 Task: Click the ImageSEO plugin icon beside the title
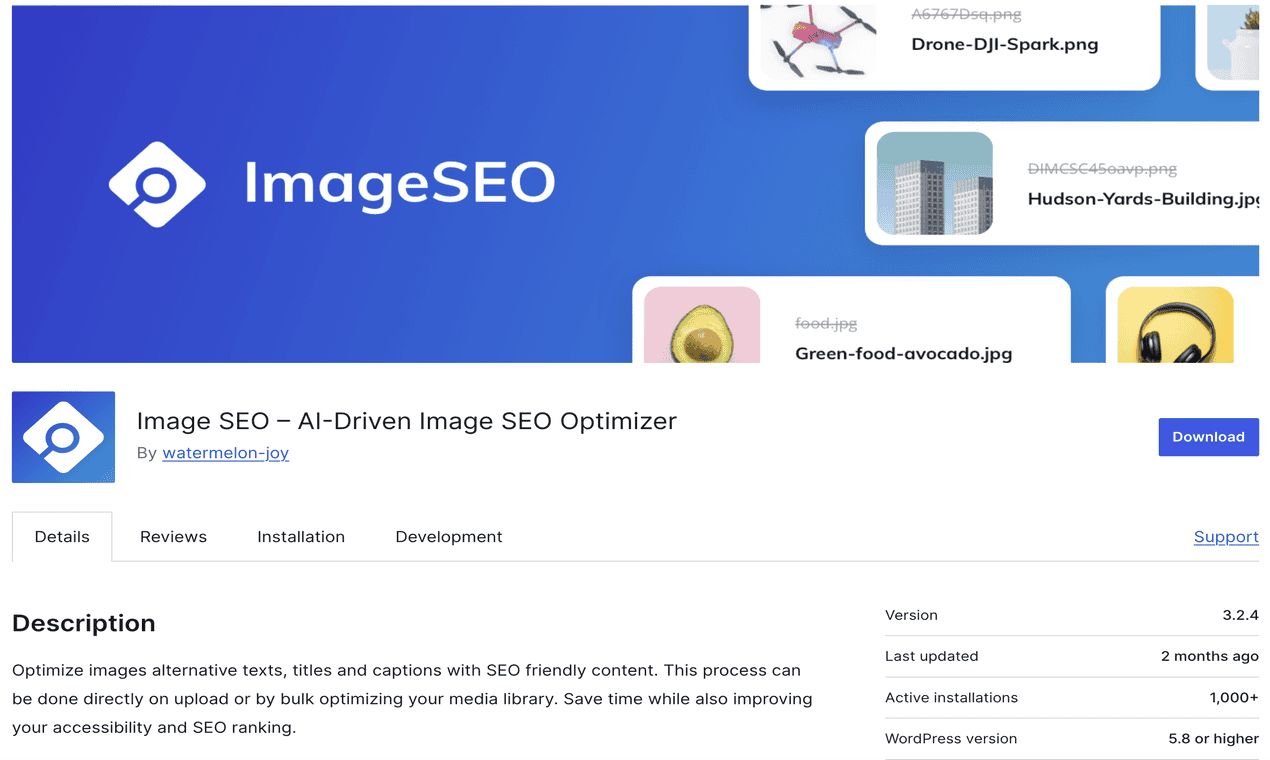click(63, 437)
